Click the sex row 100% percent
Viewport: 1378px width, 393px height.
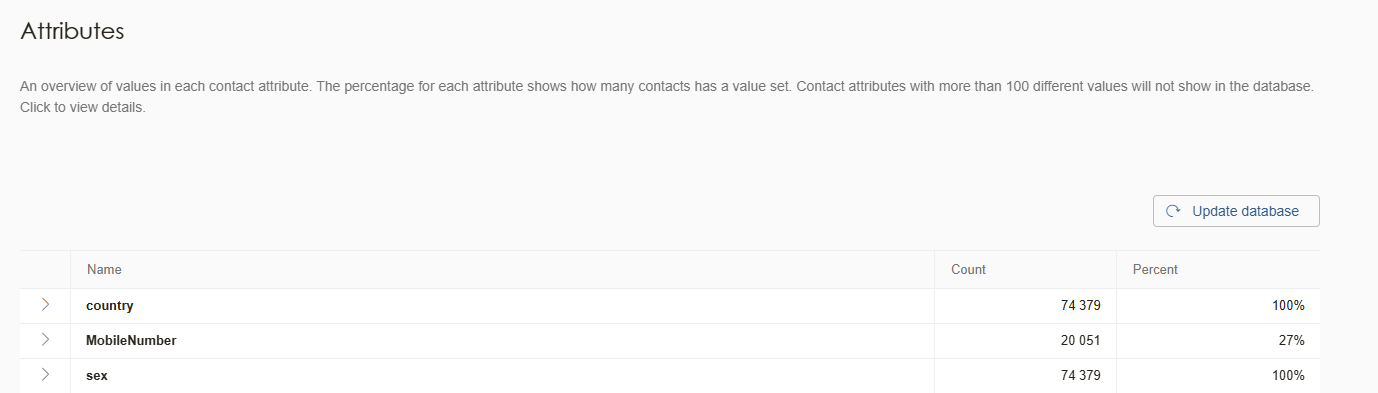coord(1288,376)
